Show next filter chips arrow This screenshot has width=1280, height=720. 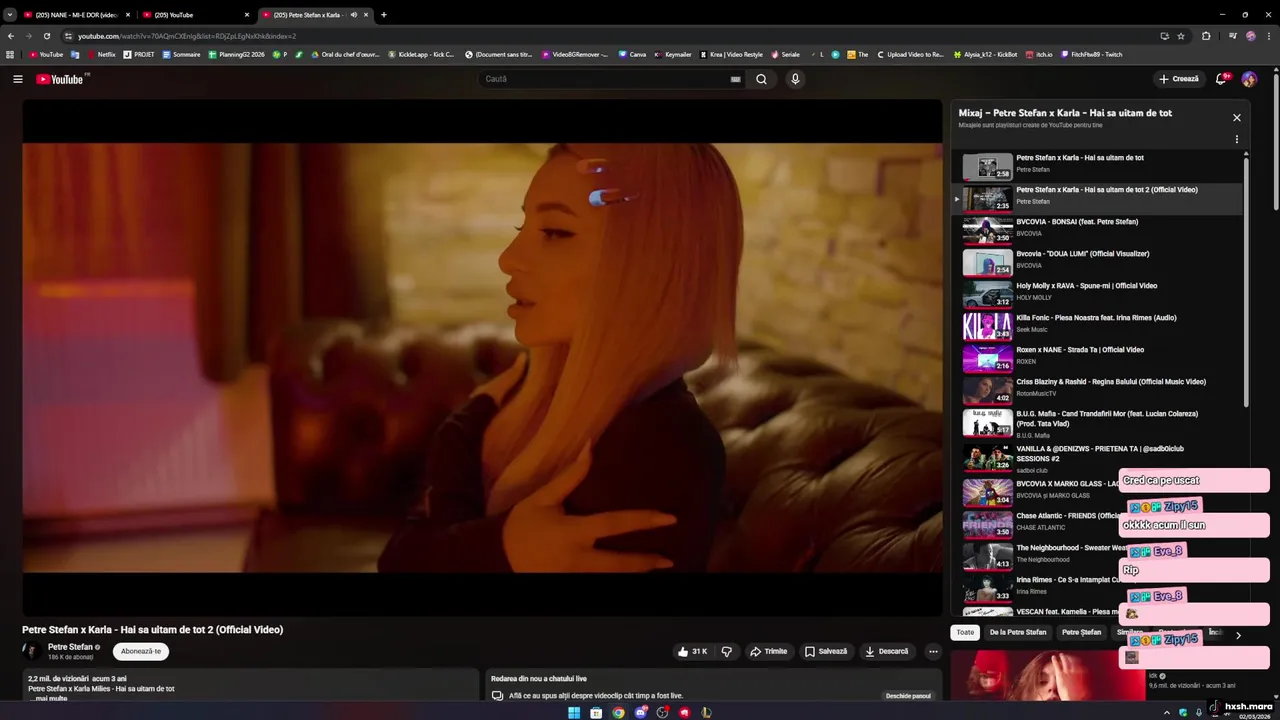pos(1237,635)
